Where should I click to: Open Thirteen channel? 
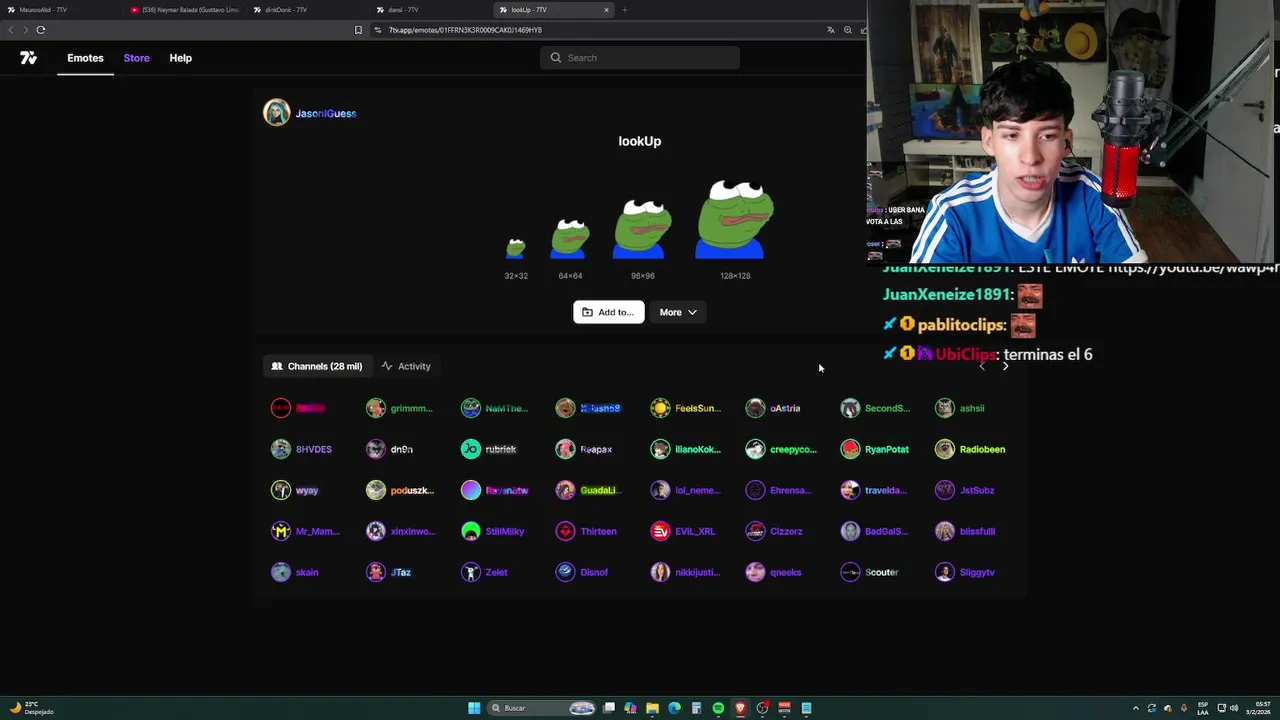click(x=587, y=531)
